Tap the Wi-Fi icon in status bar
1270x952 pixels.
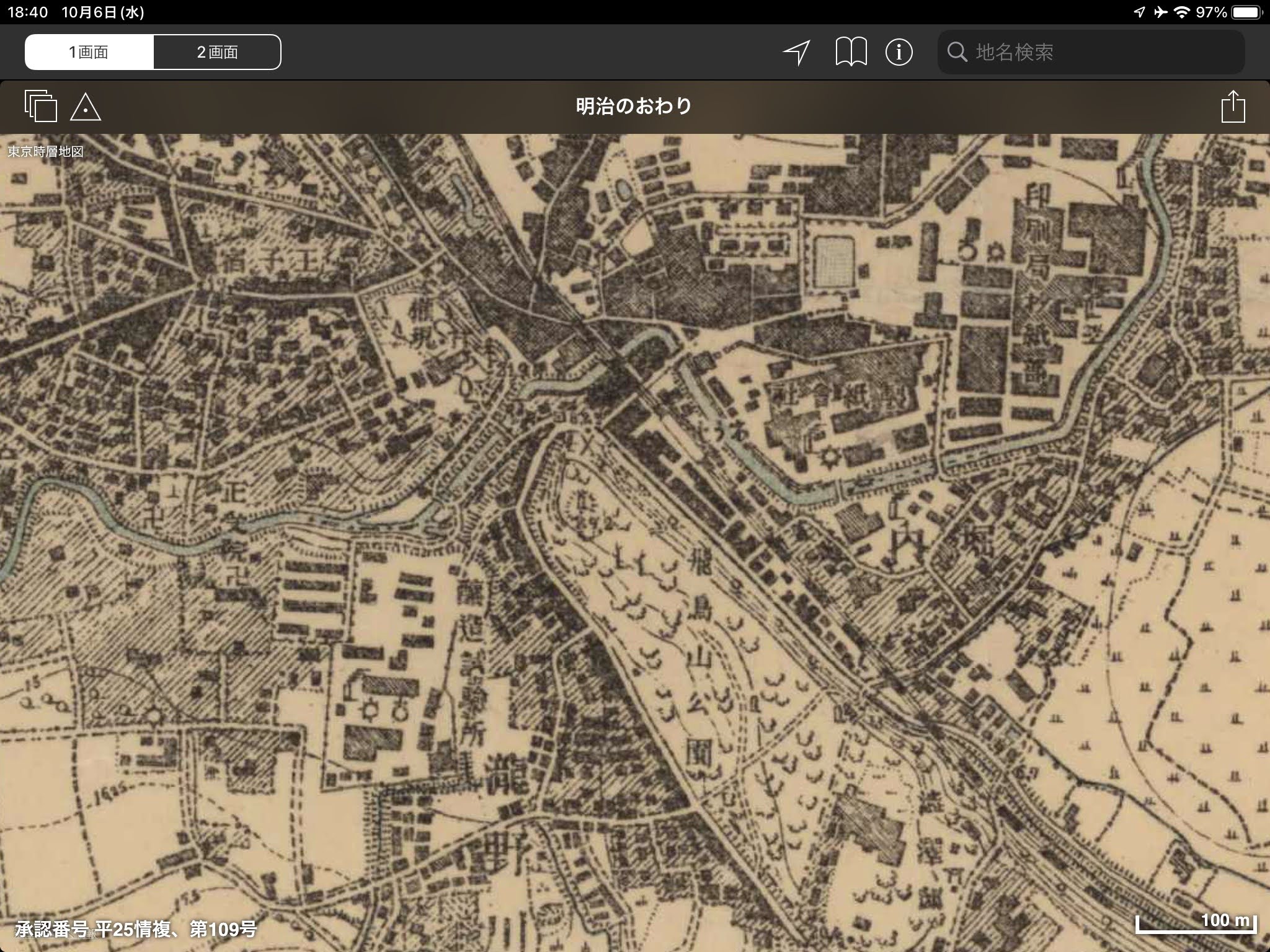click(x=1183, y=12)
